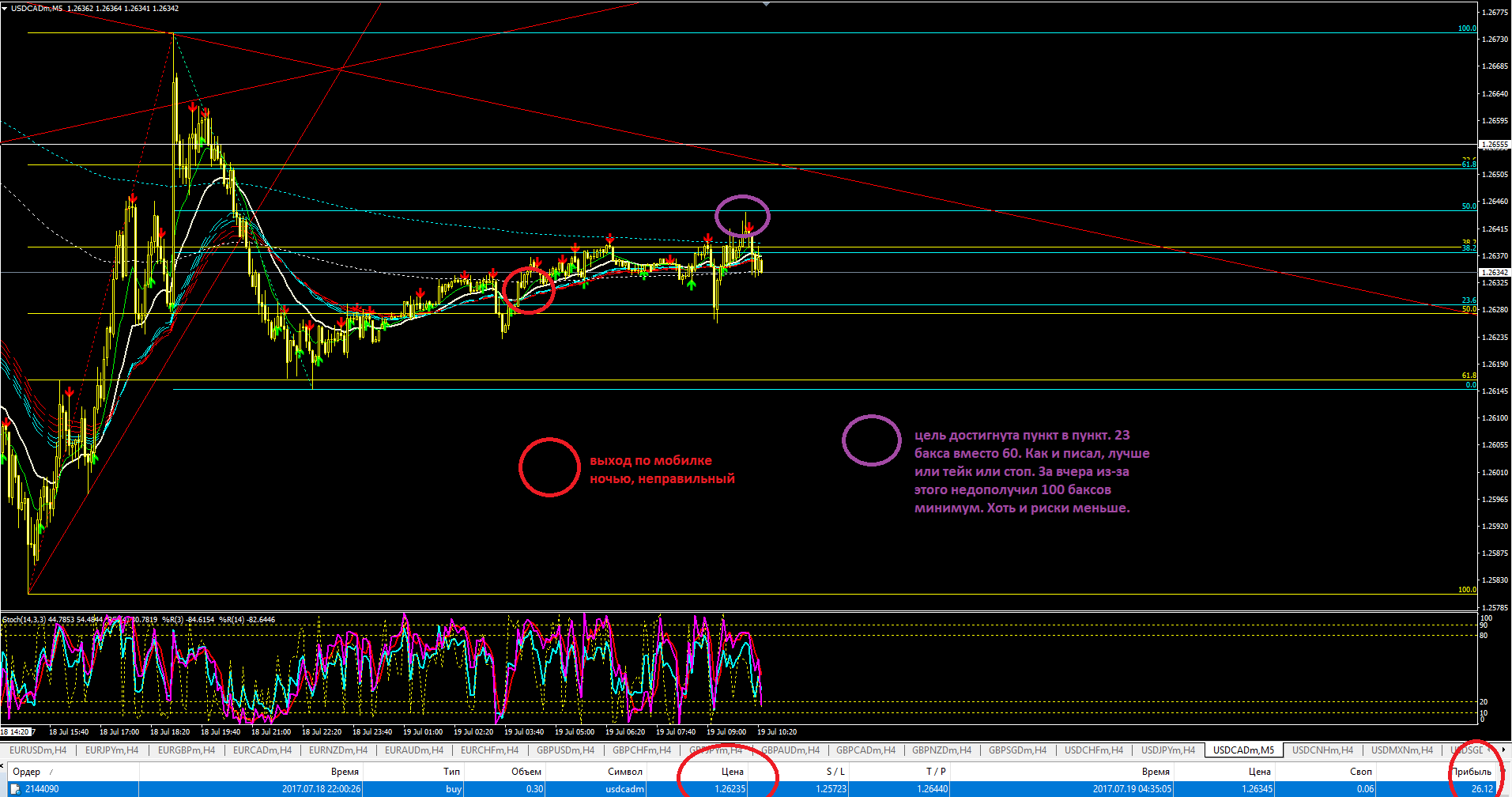The width and height of the screenshot is (1512, 797).
Task: Click the 1.26555 horizontal line price tag
Action: click(1495, 145)
